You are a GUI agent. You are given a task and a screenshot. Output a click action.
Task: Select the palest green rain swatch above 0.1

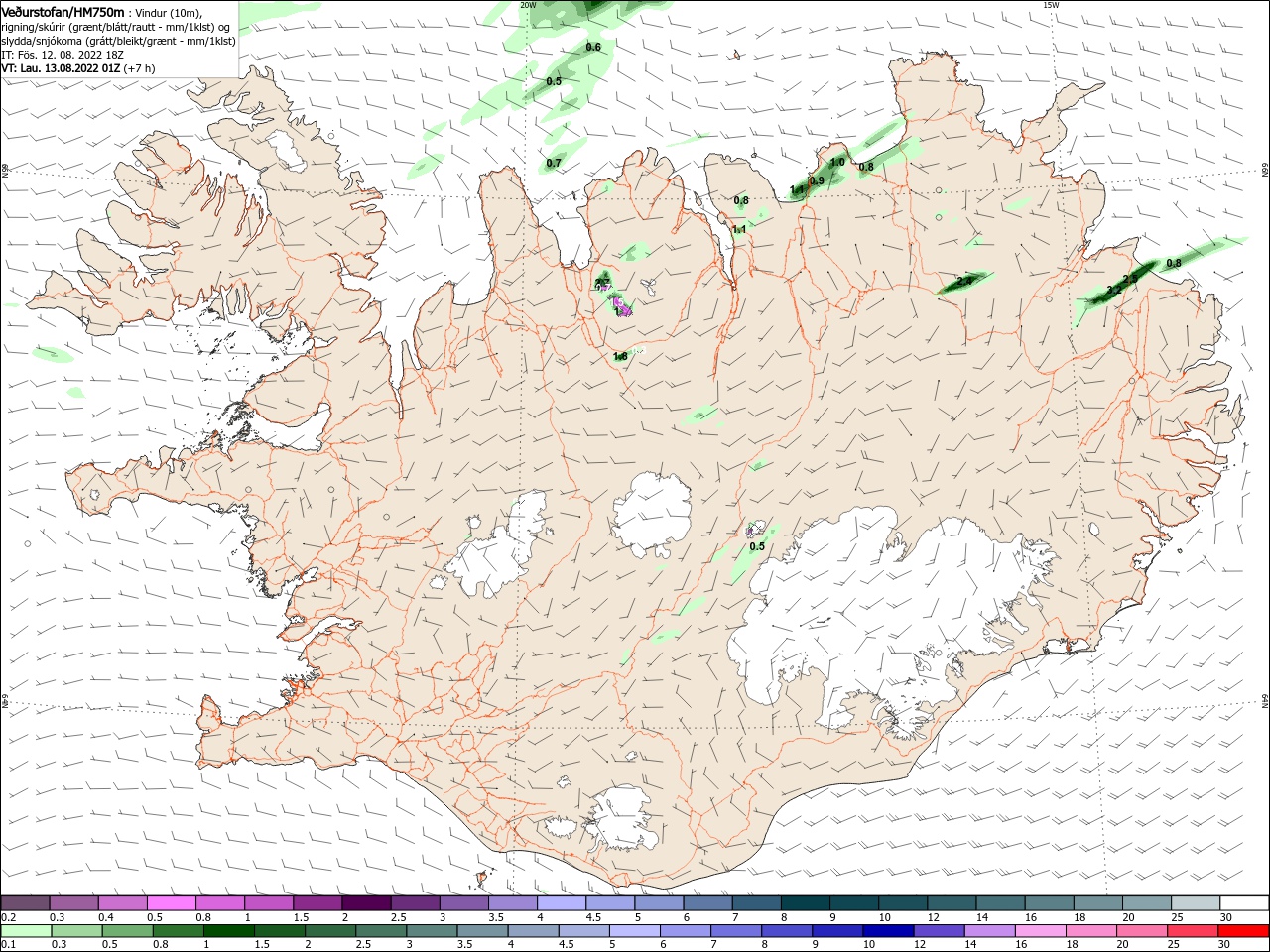pos(26,931)
